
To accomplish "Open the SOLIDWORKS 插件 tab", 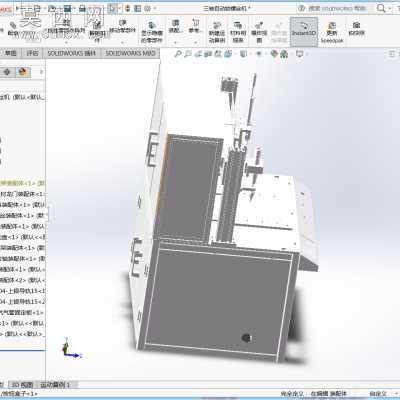I will [72, 53].
